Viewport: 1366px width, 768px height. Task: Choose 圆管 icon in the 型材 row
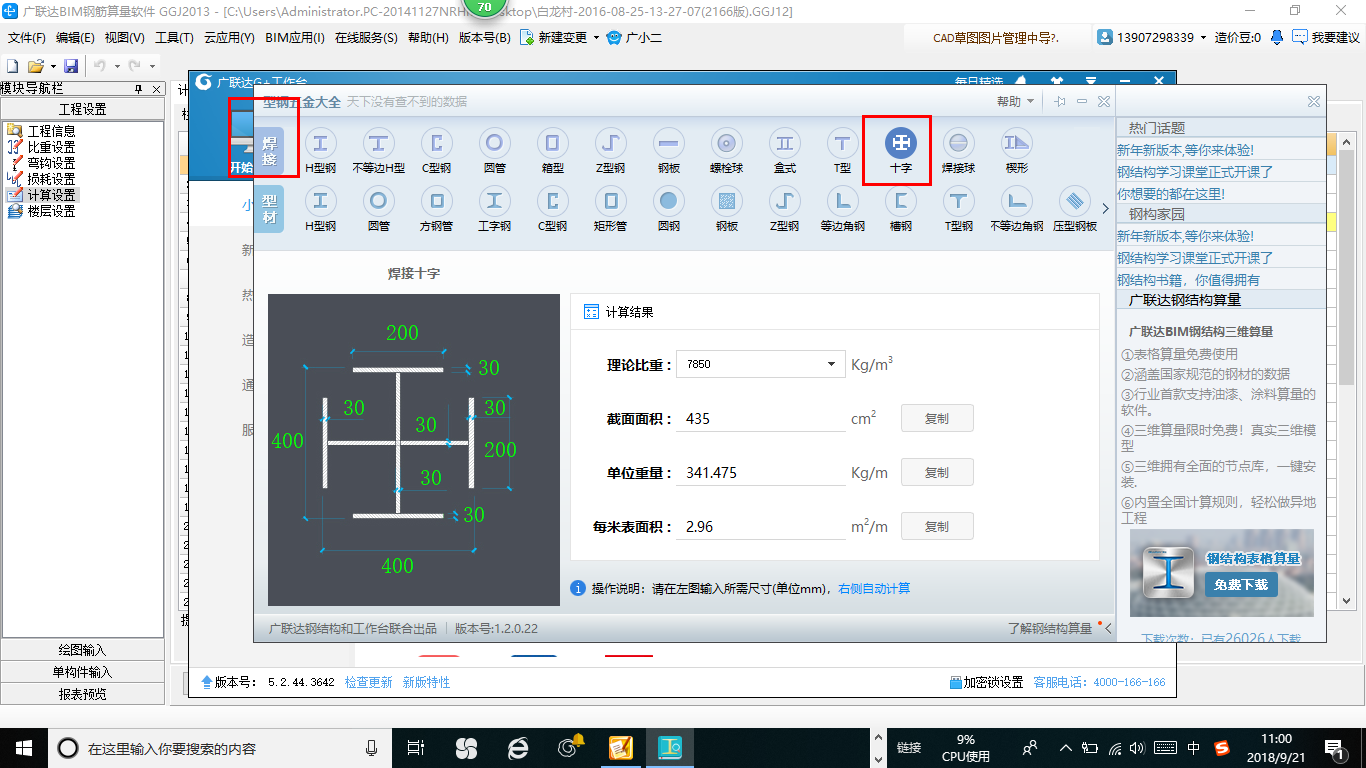click(x=379, y=201)
